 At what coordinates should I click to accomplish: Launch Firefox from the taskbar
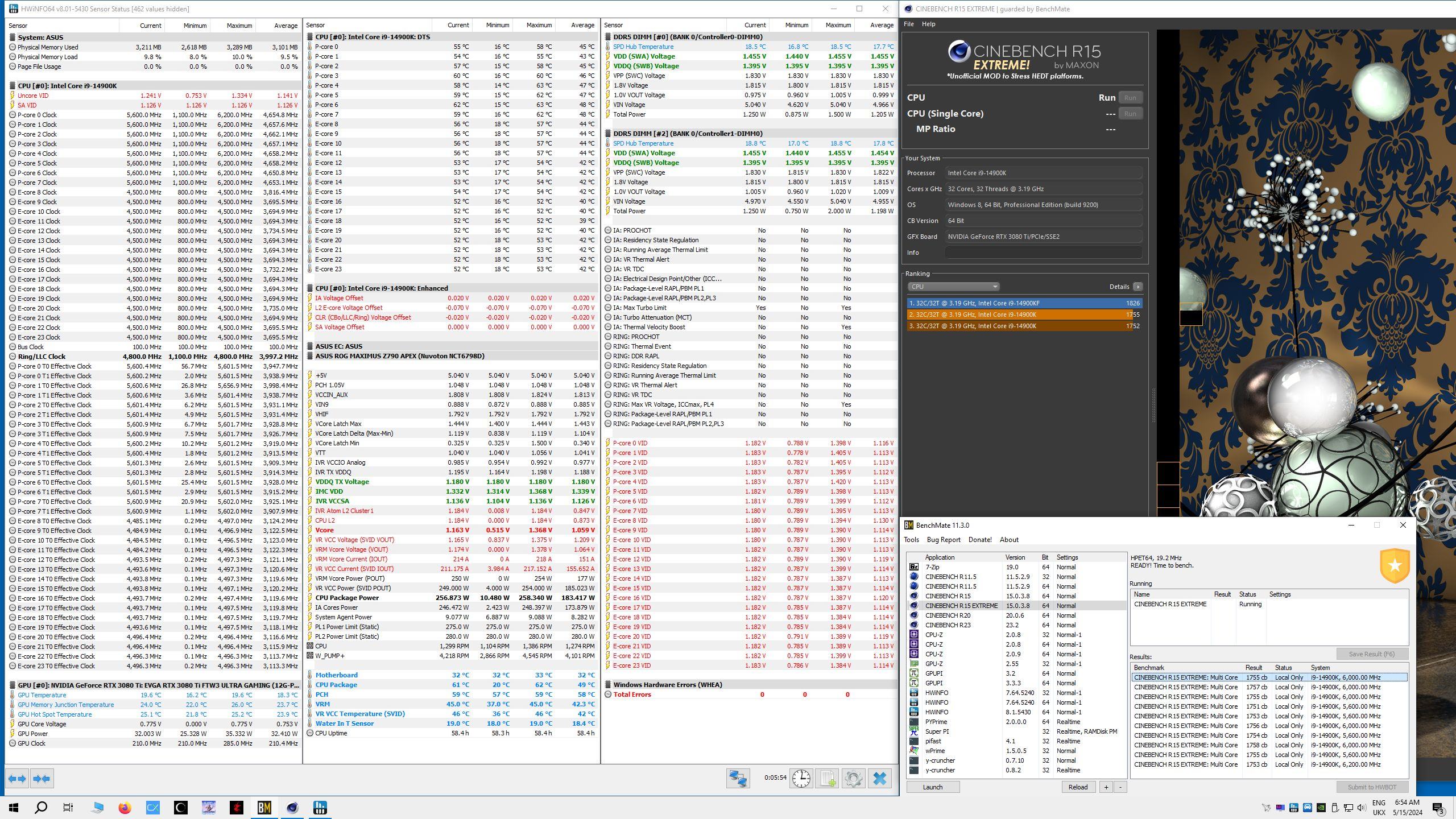click(x=125, y=808)
